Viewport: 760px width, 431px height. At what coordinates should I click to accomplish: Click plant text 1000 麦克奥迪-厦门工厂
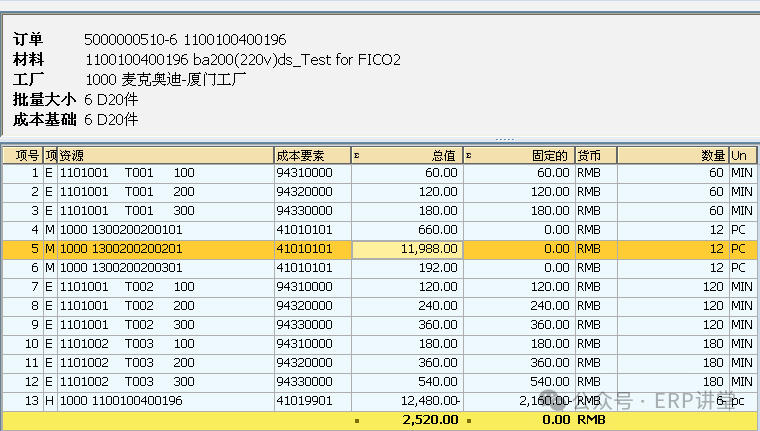(166, 80)
